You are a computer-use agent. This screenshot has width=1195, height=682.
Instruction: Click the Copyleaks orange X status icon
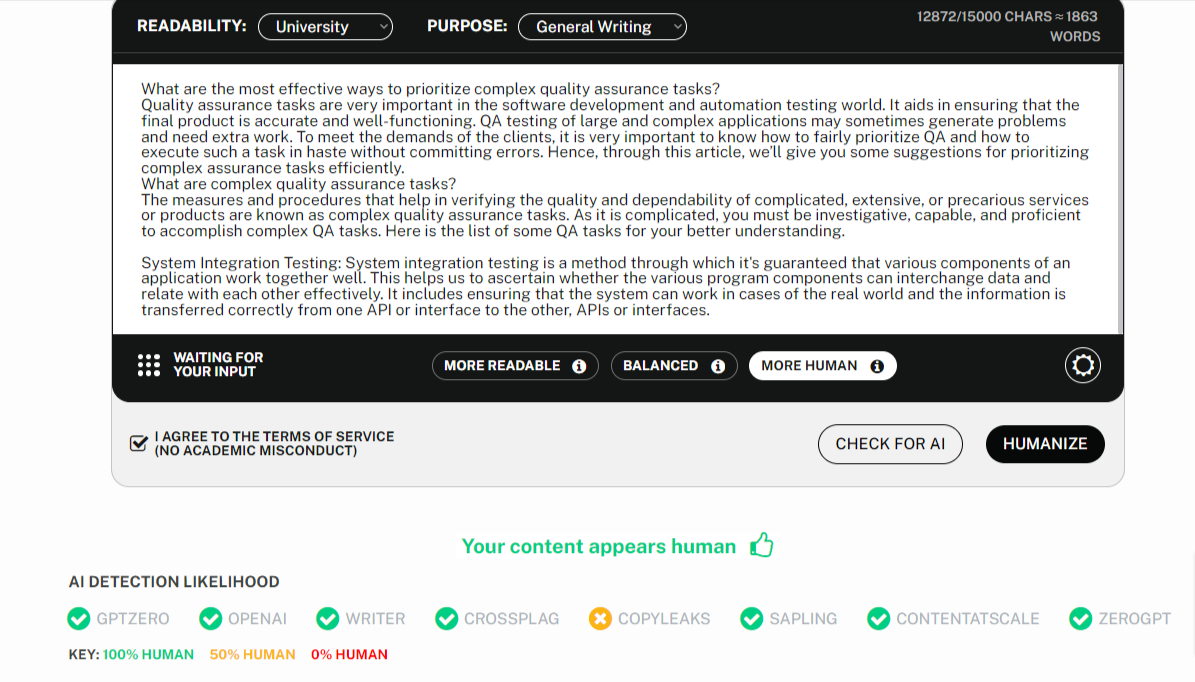[600, 619]
